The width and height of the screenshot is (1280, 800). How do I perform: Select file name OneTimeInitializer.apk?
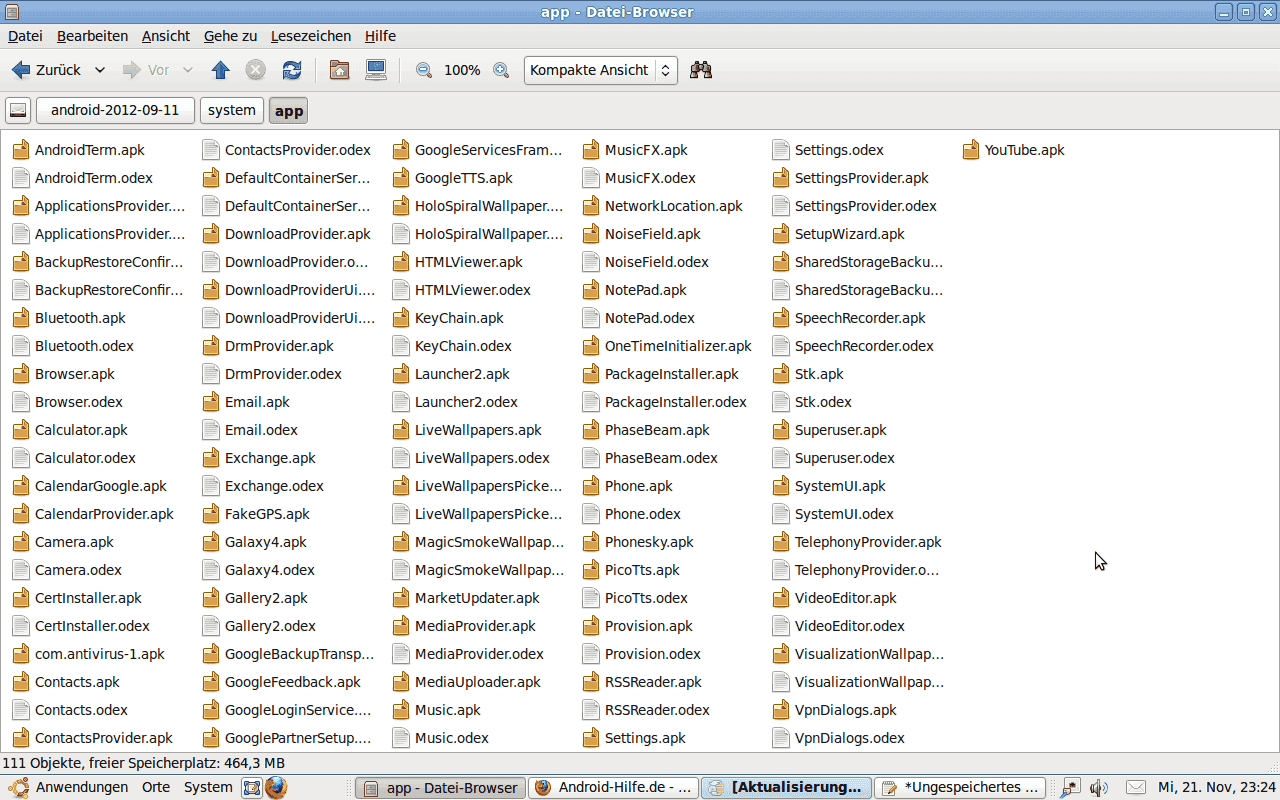pos(678,346)
